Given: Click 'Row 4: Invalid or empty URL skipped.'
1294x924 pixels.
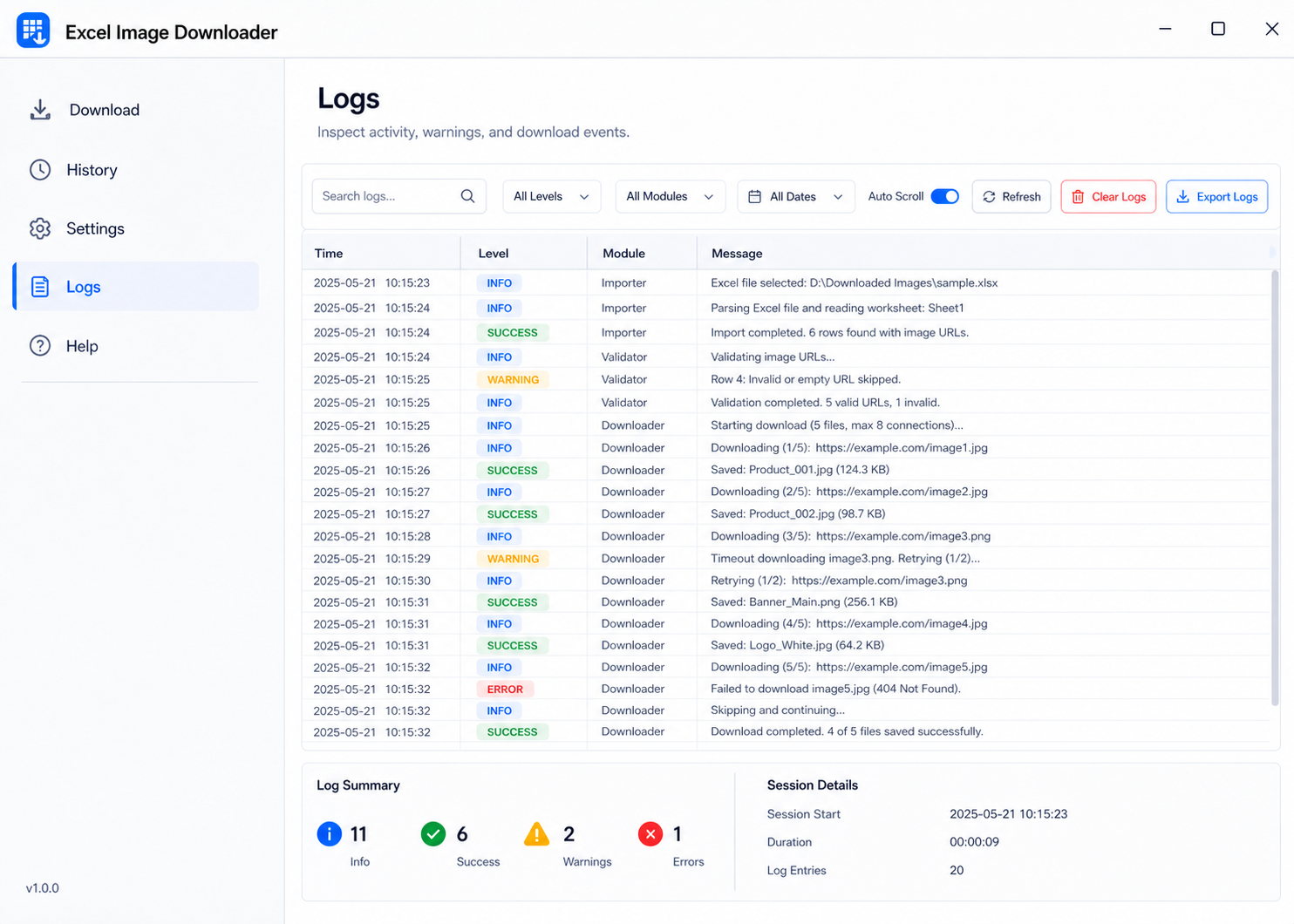Looking at the screenshot, I should click(806, 379).
